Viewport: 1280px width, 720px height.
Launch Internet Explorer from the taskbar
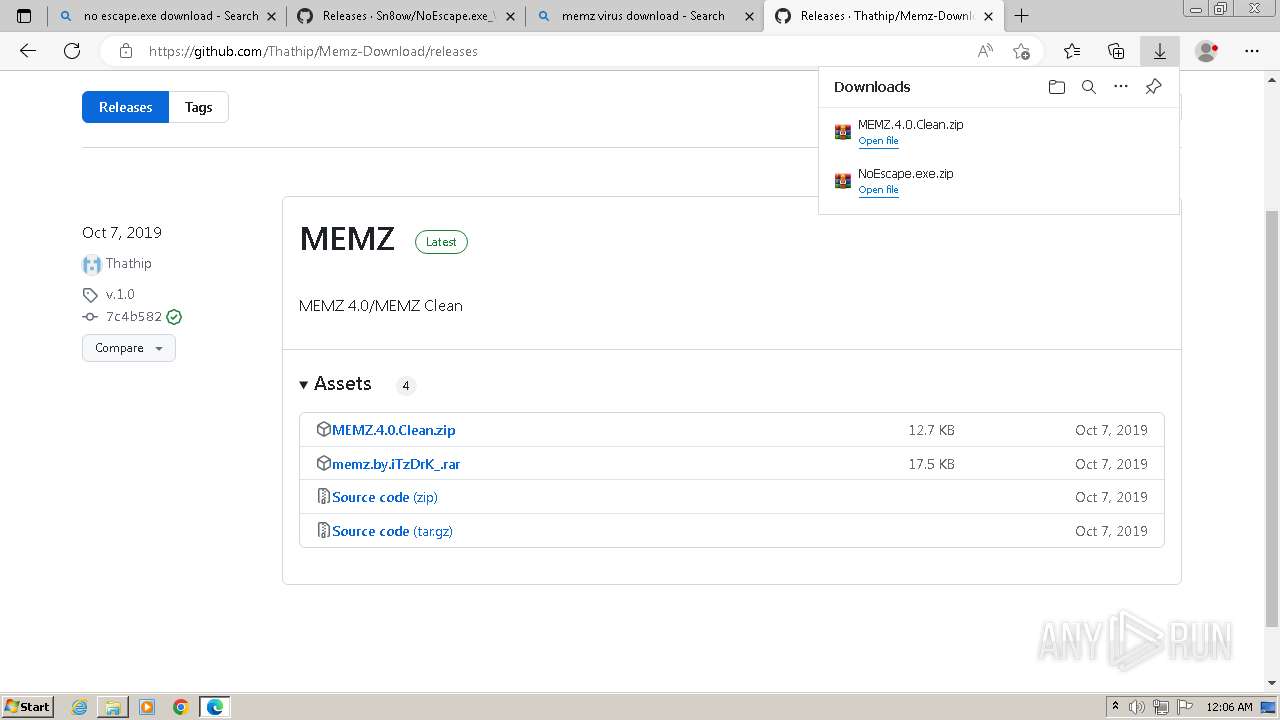click(80, 707)
